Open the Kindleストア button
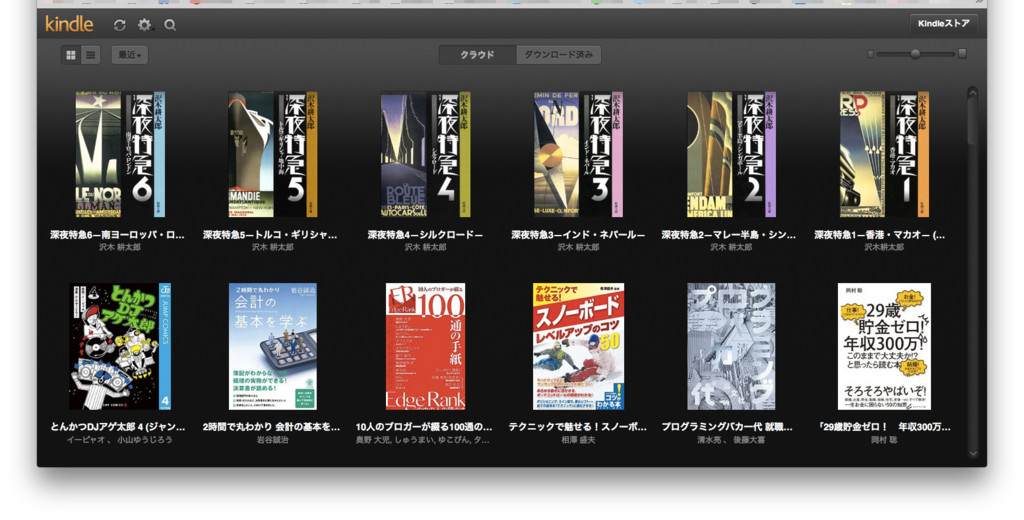1024x520 pixels. [x=944, y=24]
